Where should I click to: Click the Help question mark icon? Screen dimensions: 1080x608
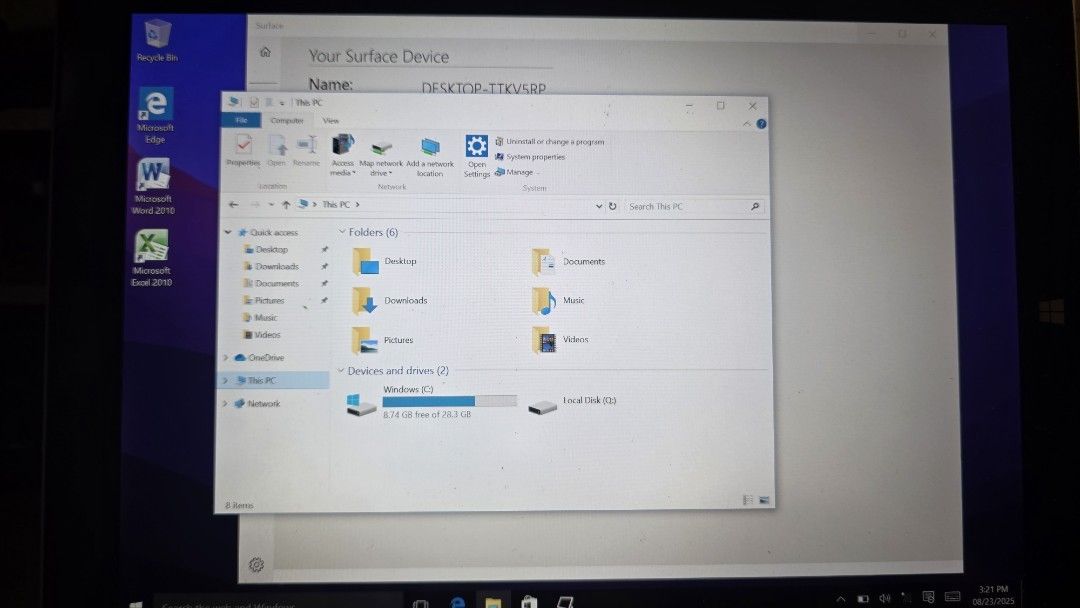tap(761, 124)
